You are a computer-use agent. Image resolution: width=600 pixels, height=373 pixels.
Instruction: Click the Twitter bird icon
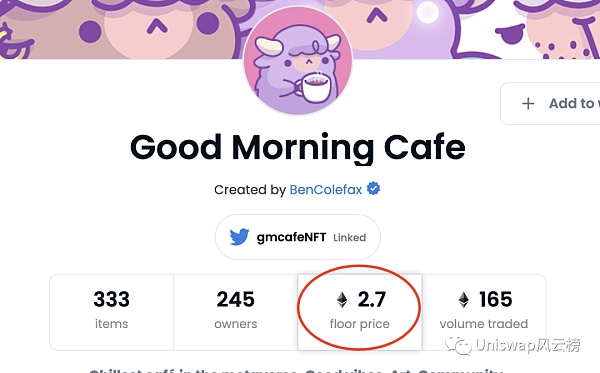tap(239, 237)
